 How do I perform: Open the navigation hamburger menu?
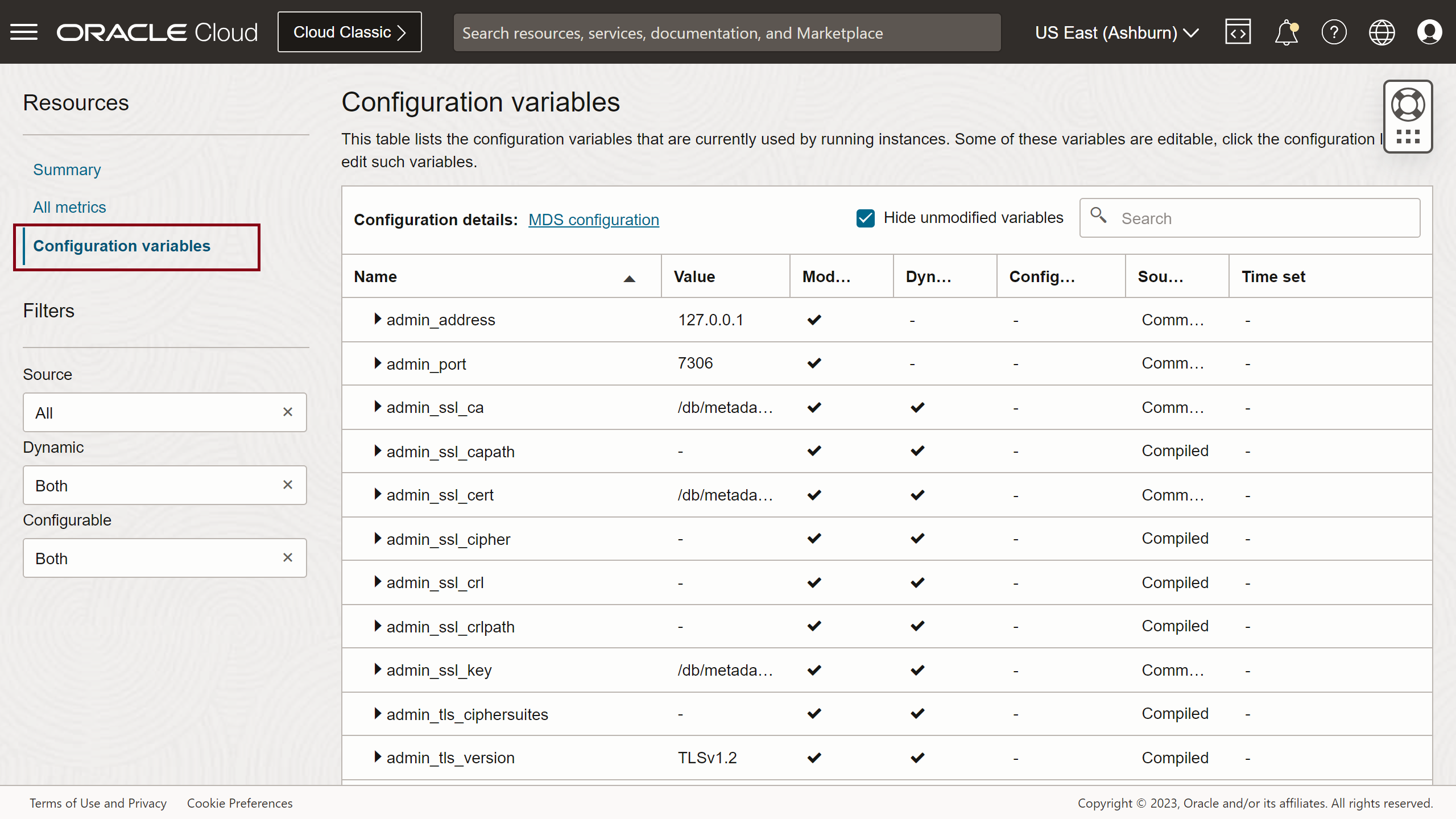point(24,32)
